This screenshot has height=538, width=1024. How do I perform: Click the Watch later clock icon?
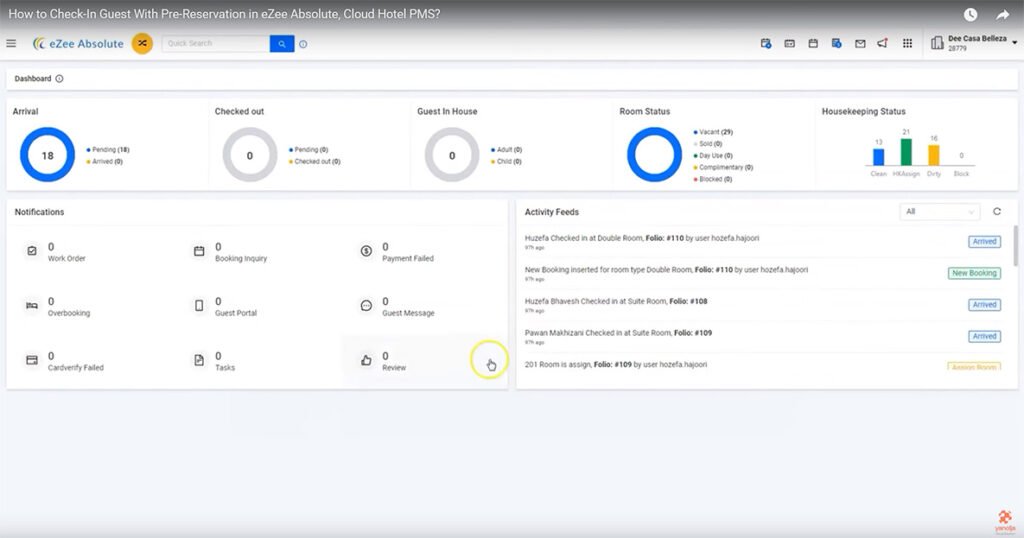pyautogui.click(x=970, y=14)
